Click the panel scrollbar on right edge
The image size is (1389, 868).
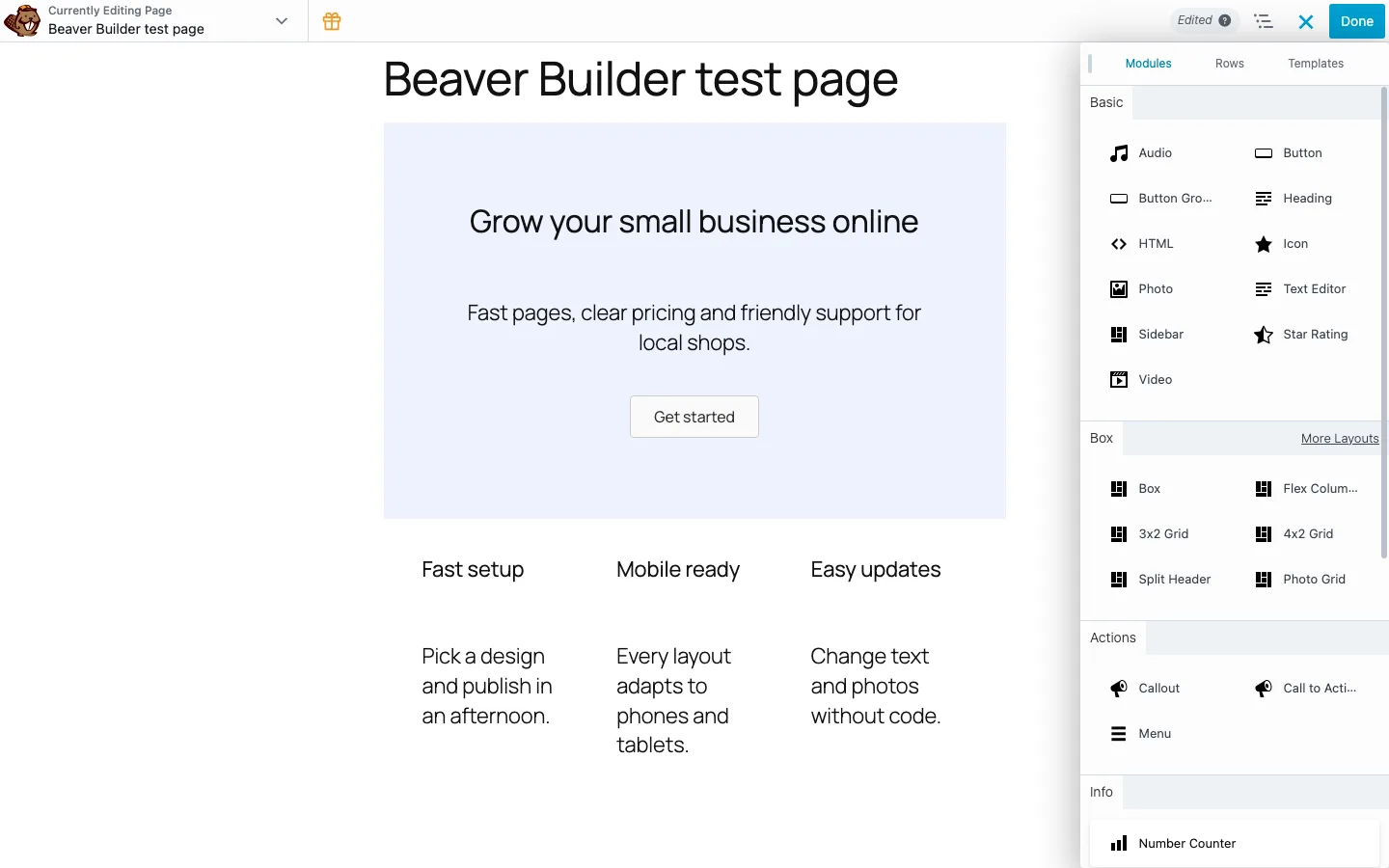pos(1384,323)
